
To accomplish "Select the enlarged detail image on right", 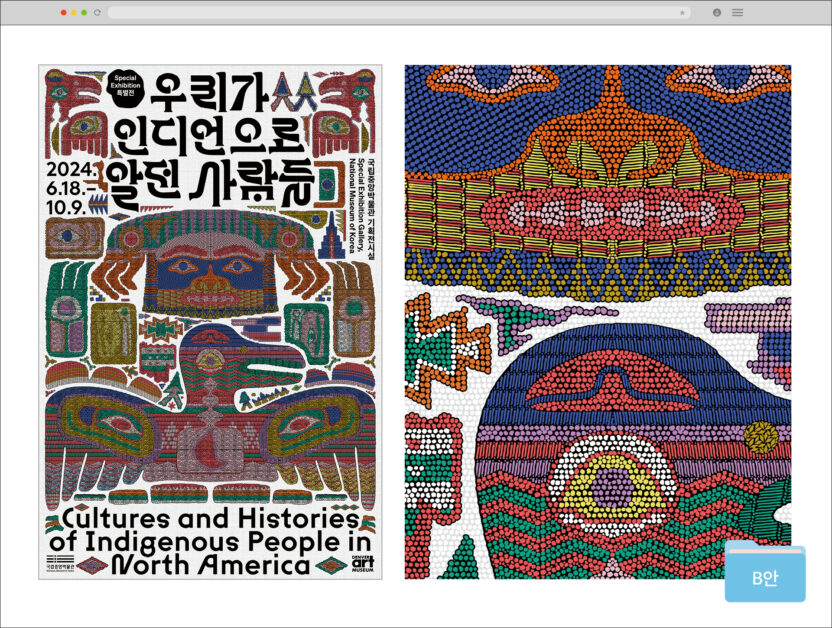I will point(597,322).
